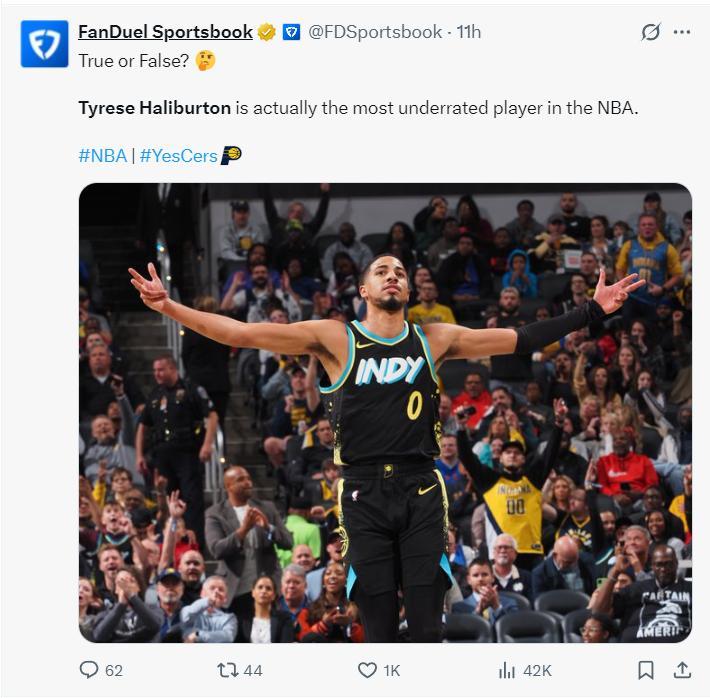
Task: Share the post via share icon
Action: [683, 670]
